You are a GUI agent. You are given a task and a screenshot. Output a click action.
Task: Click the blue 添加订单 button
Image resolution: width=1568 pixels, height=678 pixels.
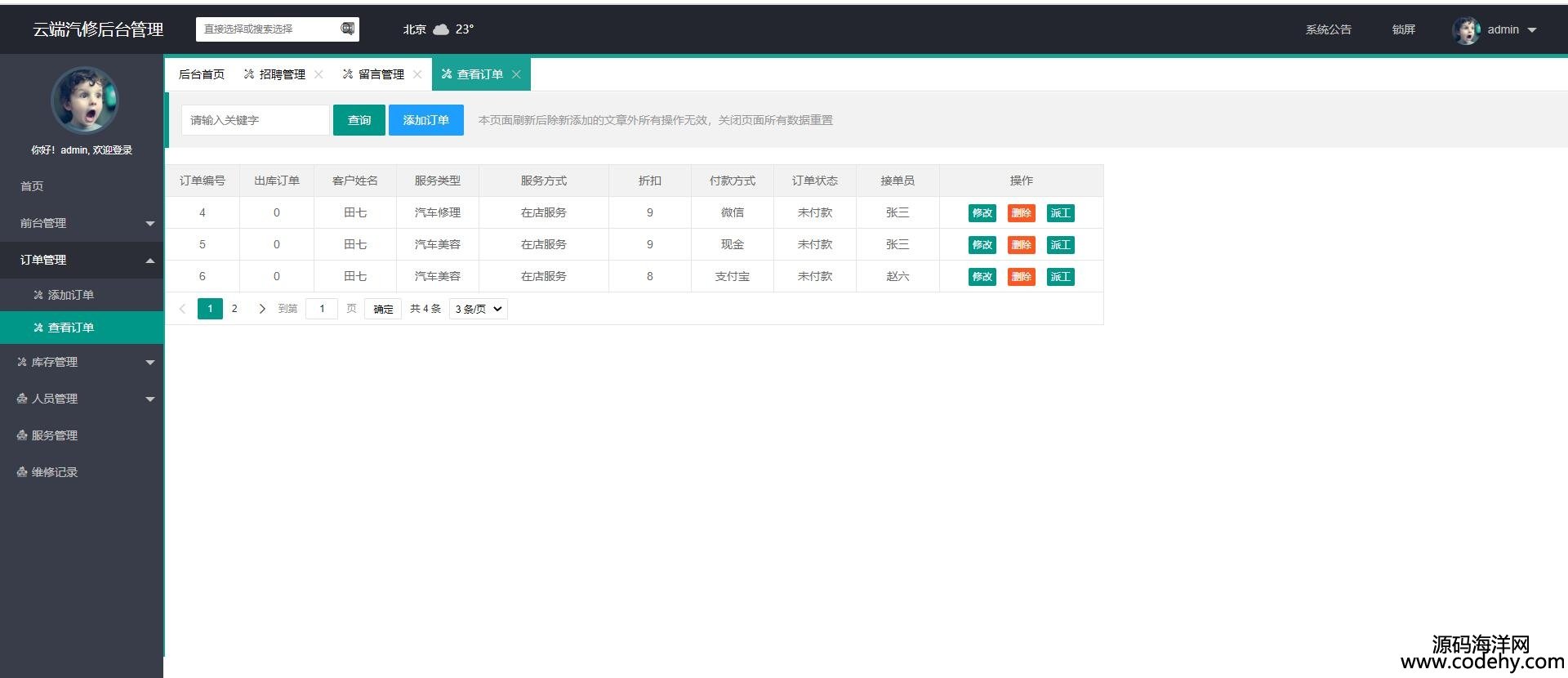(x=425, y=120)
